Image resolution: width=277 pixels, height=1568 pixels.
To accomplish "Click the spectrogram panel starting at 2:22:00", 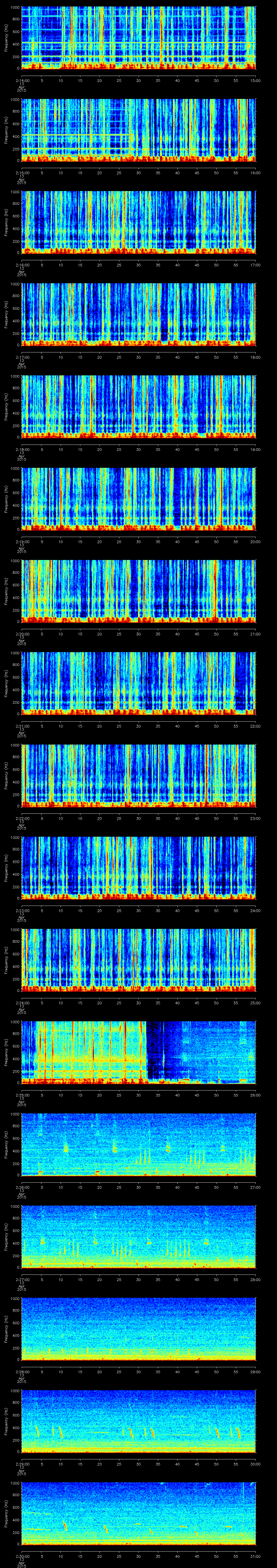I will 138,775.
